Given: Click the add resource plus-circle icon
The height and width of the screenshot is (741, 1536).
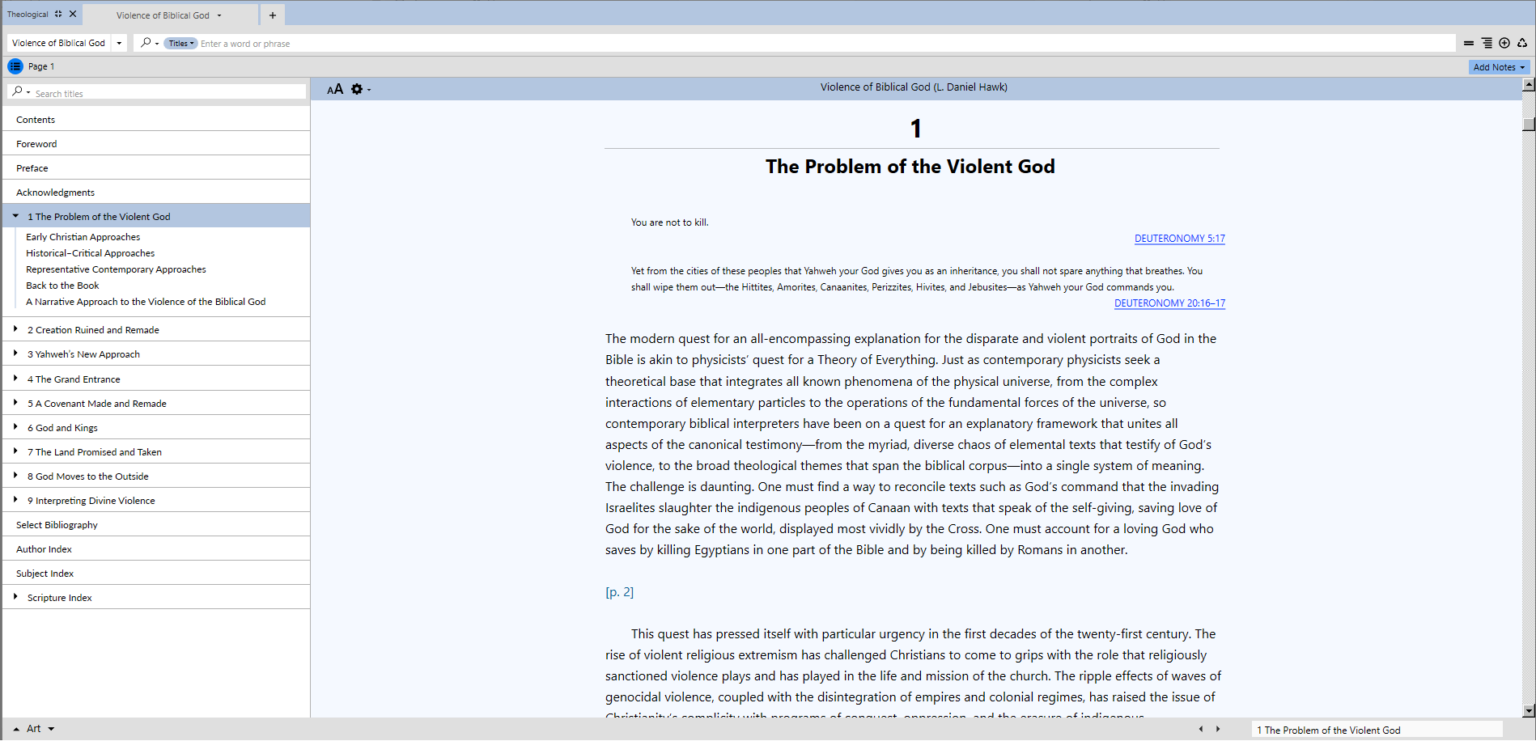Looking at the screenshot, I should point(1504,43).
